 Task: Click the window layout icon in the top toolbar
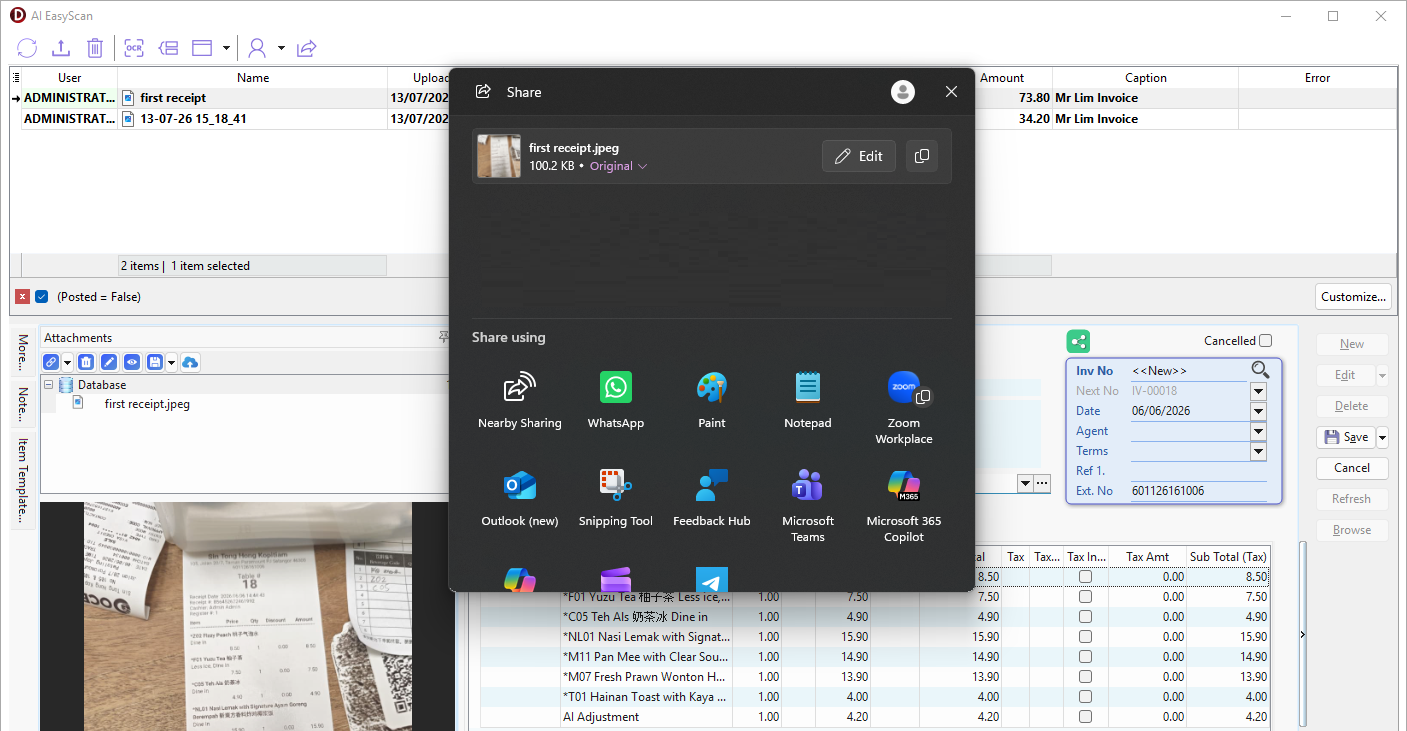pos(203,48)
